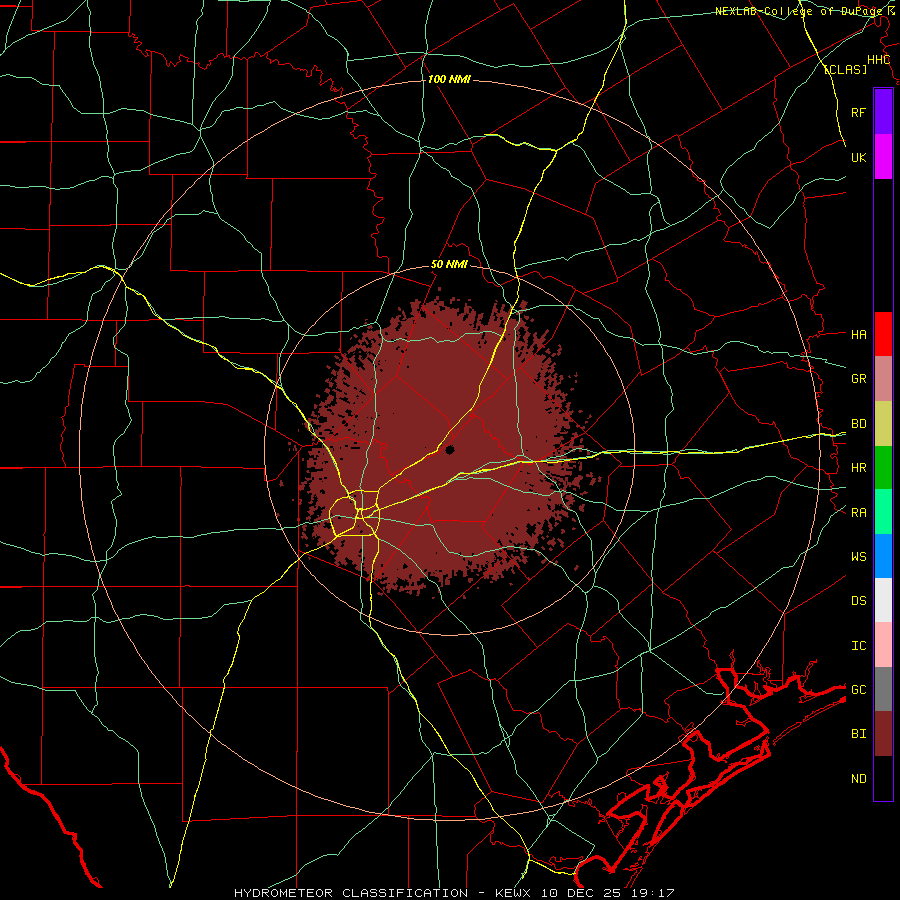Click the "50 NMI" range ring label
This screenshot has height=900, width=900.
(449, 265)
